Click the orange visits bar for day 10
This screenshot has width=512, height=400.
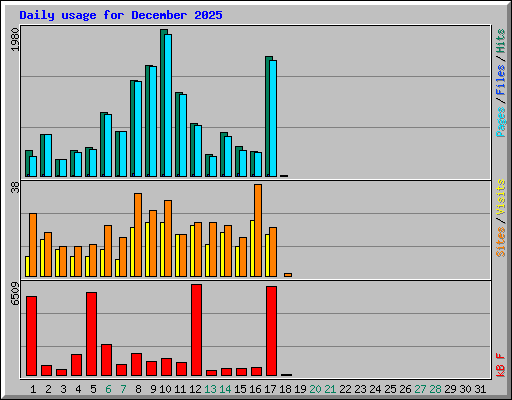pos(168,238)
